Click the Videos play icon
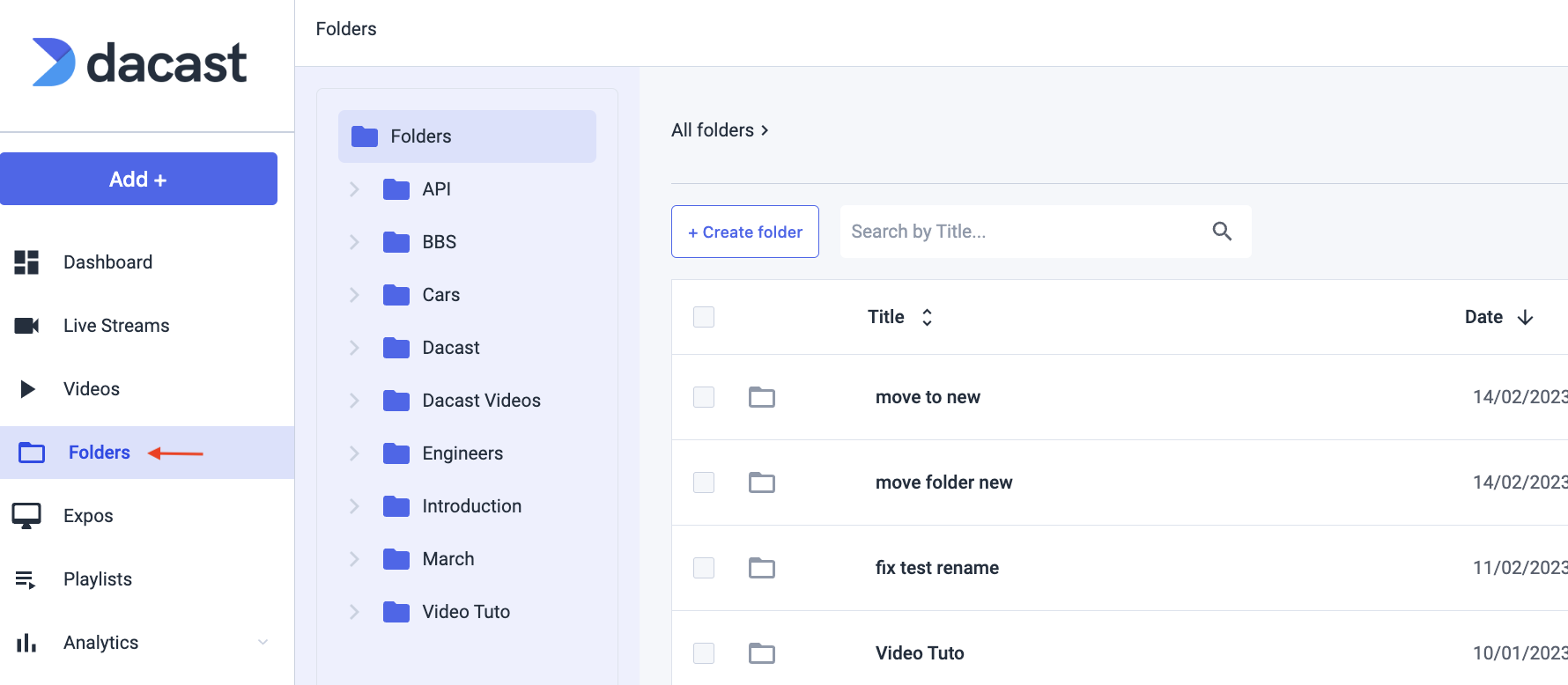Image resolution: width=1568 pixels, height=685 pixels. (27, 389)
